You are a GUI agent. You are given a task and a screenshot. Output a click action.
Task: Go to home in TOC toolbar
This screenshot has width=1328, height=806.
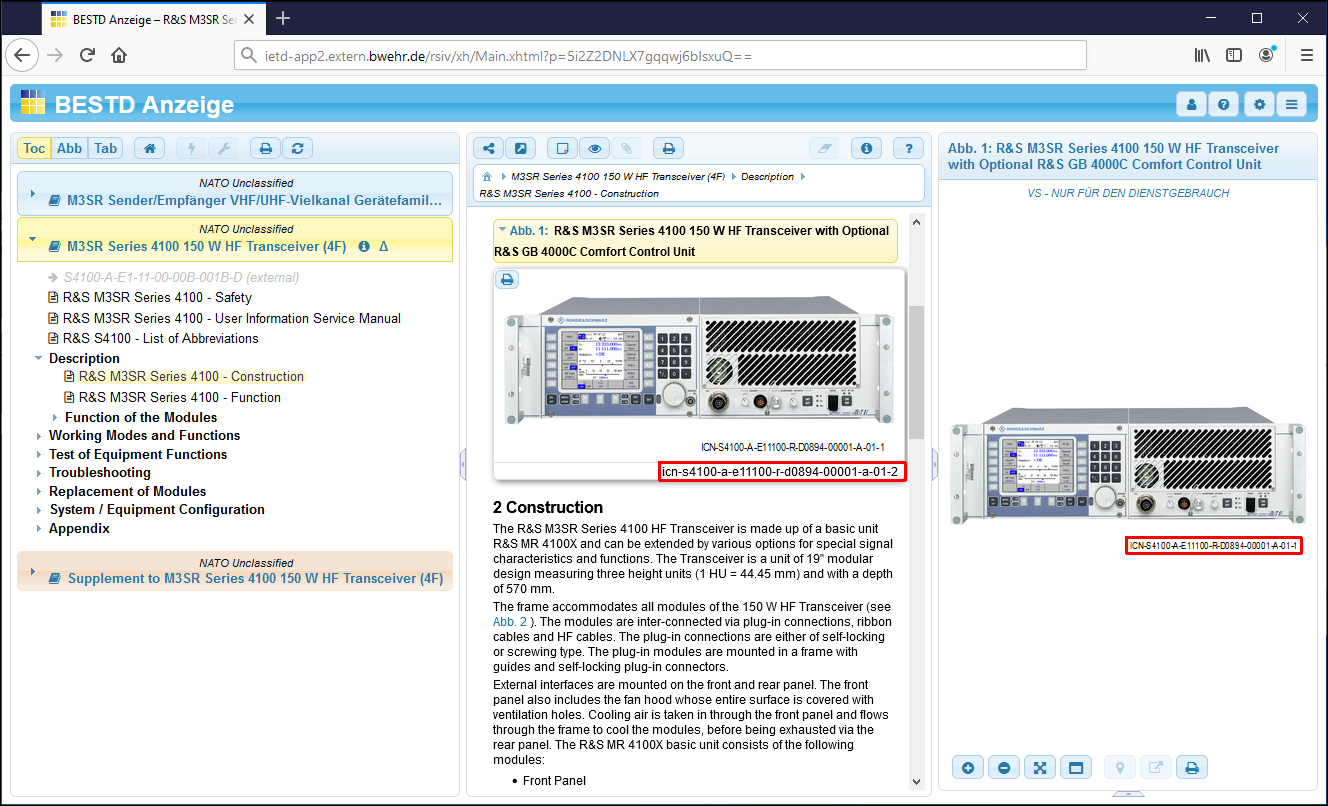coord(149,148)
